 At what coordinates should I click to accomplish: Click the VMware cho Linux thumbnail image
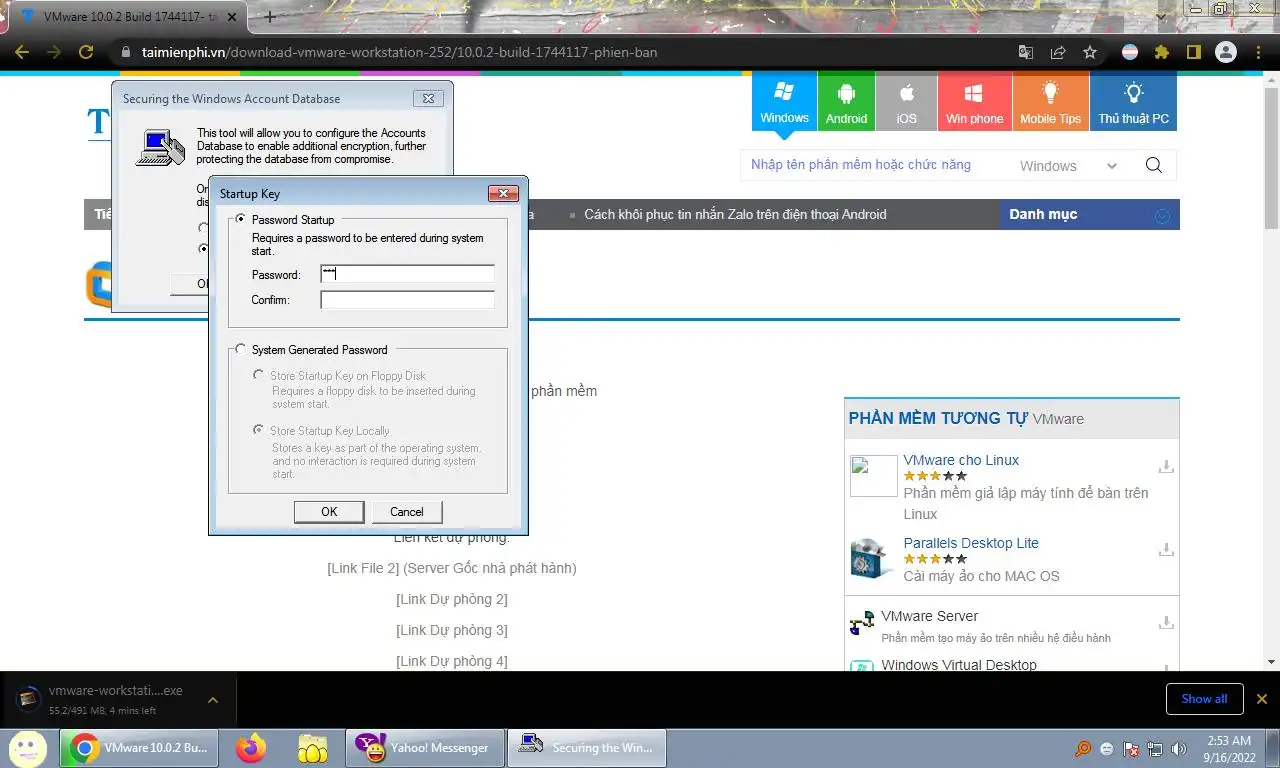[x=873, y=476]
